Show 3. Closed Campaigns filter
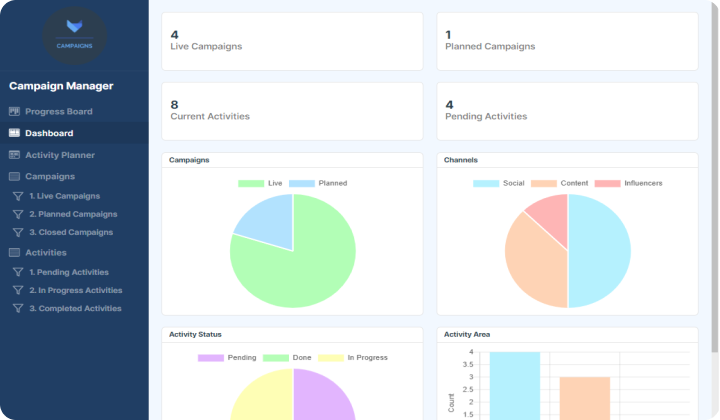Screen dimensions: 720x420 [x=71, y=232]
